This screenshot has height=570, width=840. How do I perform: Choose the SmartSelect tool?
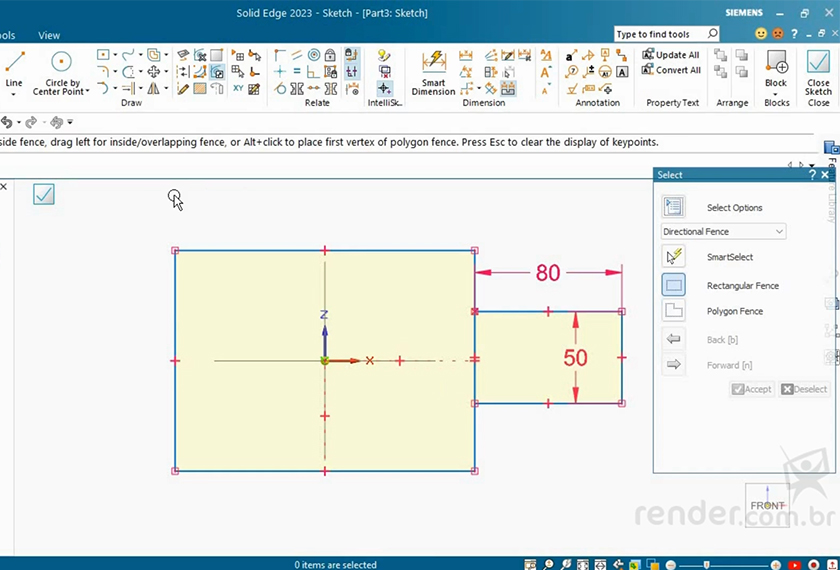674,257
